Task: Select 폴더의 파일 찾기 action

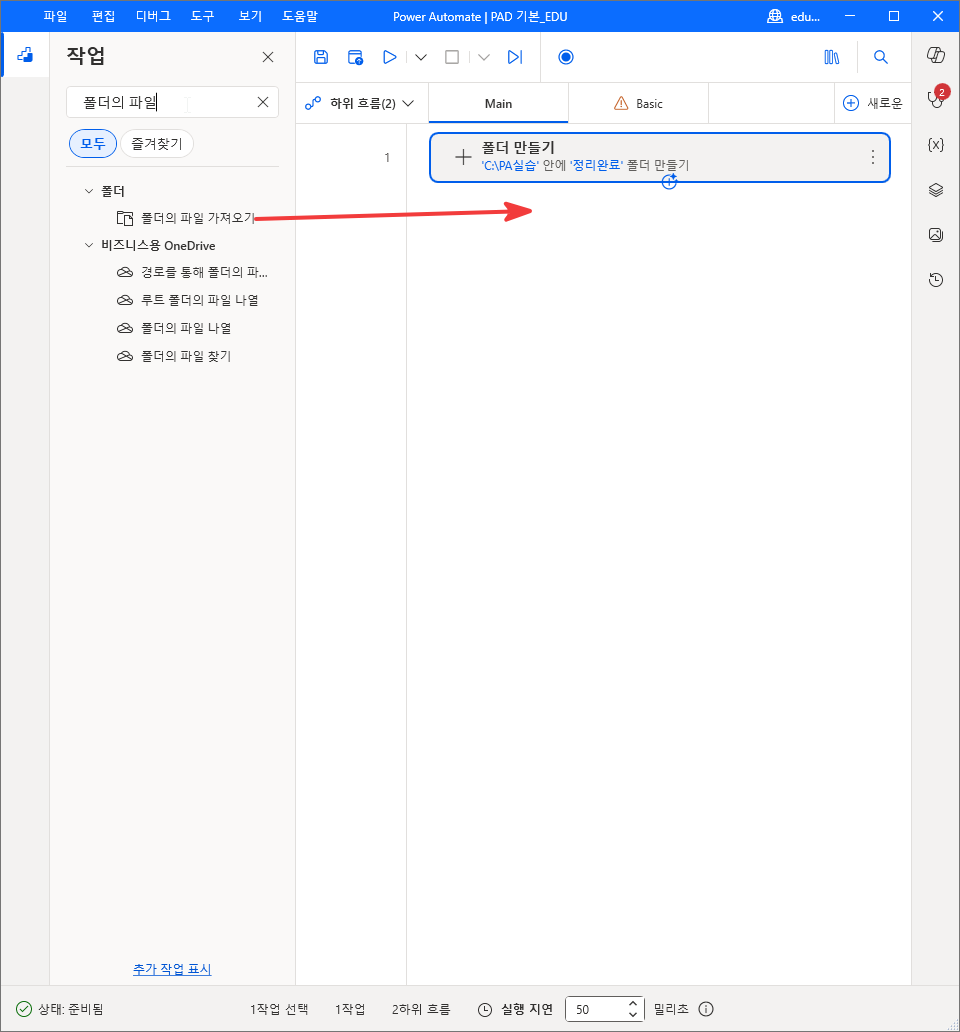Action: point(174,356)
